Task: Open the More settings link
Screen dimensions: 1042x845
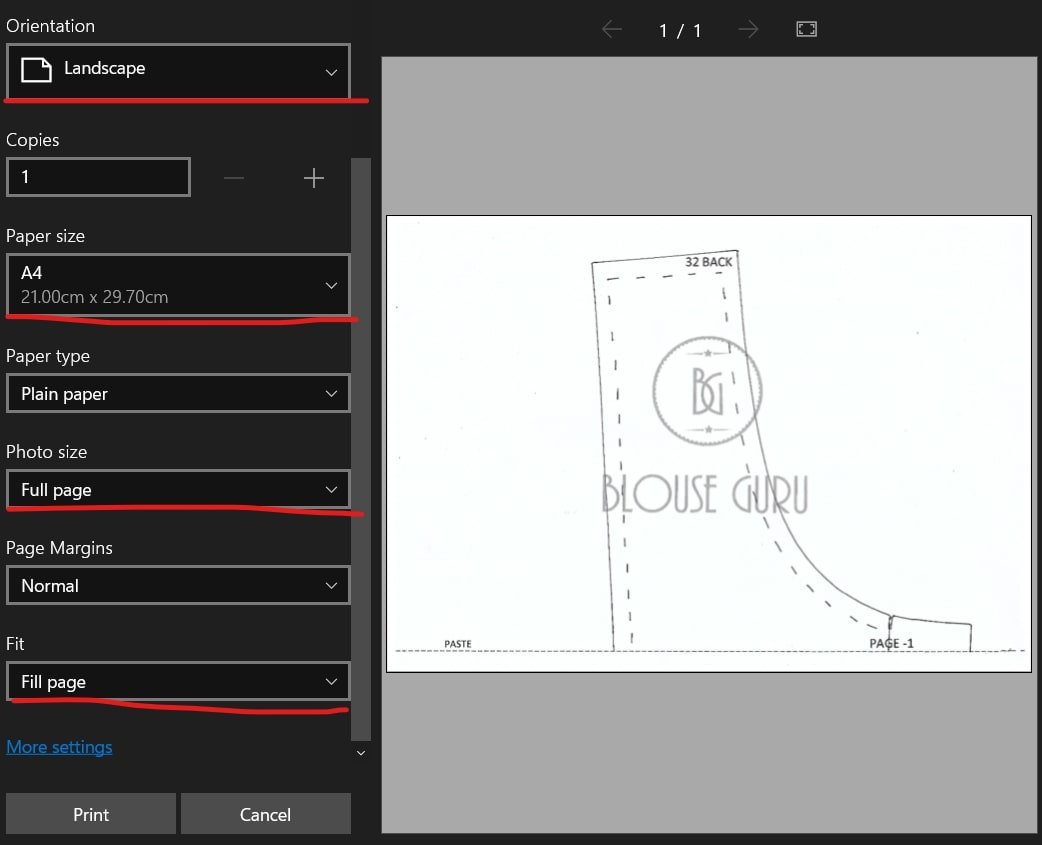Action: pos(59,747)
